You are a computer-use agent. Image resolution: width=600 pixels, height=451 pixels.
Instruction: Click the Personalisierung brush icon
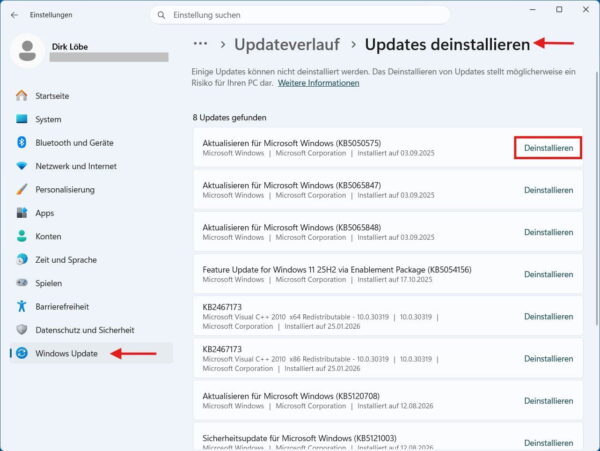[x=22, y=189]
